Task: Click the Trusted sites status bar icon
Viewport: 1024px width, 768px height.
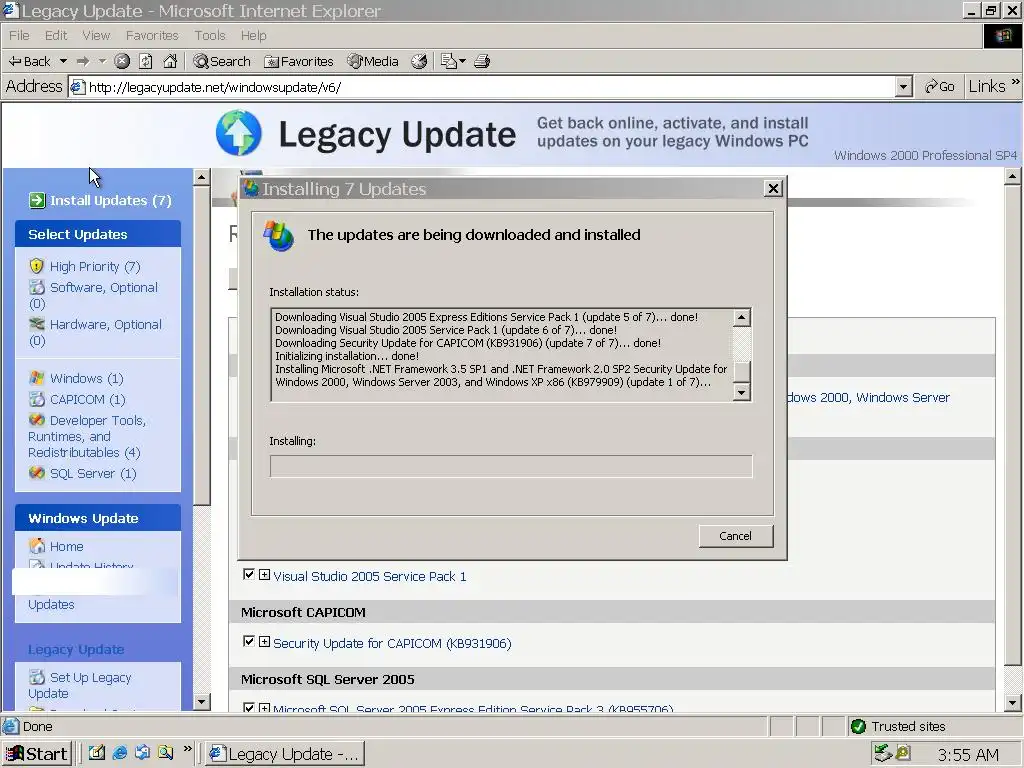Action: coord(858,726)
